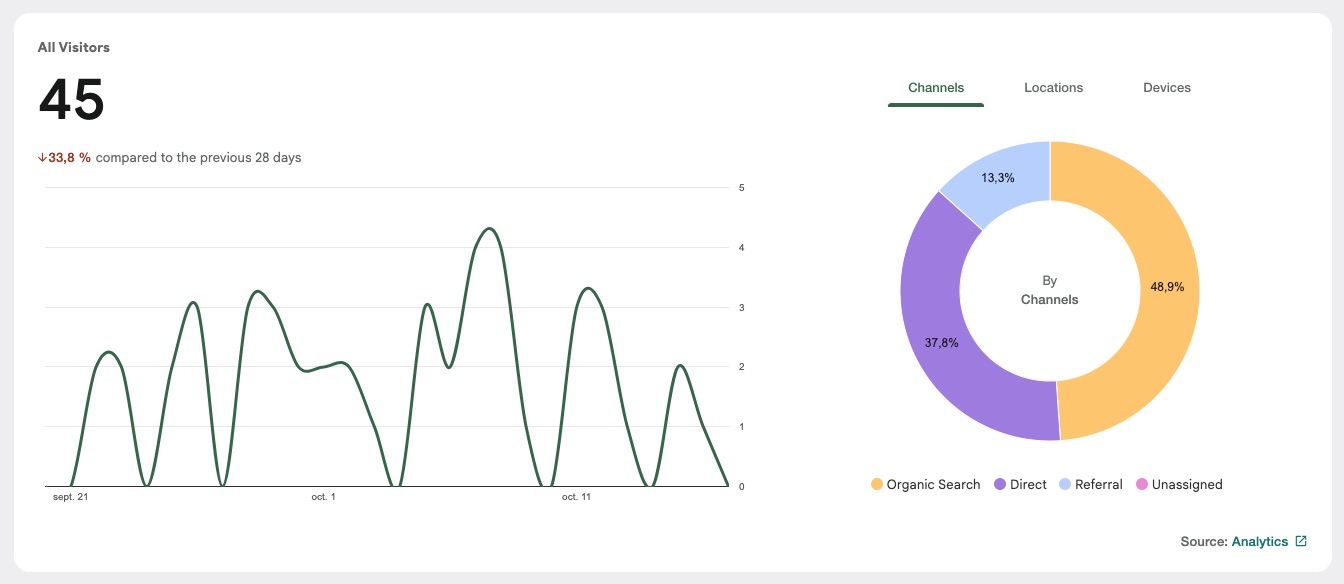The width and height of the screenshot is (1344, 584).
Task: Click the By Channels donut center label
Action: pyautogui.click(x=1049, y=290)
